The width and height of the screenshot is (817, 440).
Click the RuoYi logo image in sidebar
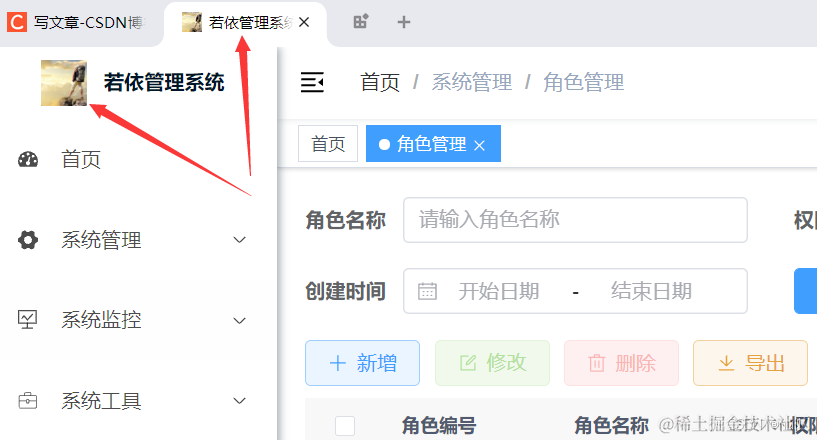(x=64, y=82)
